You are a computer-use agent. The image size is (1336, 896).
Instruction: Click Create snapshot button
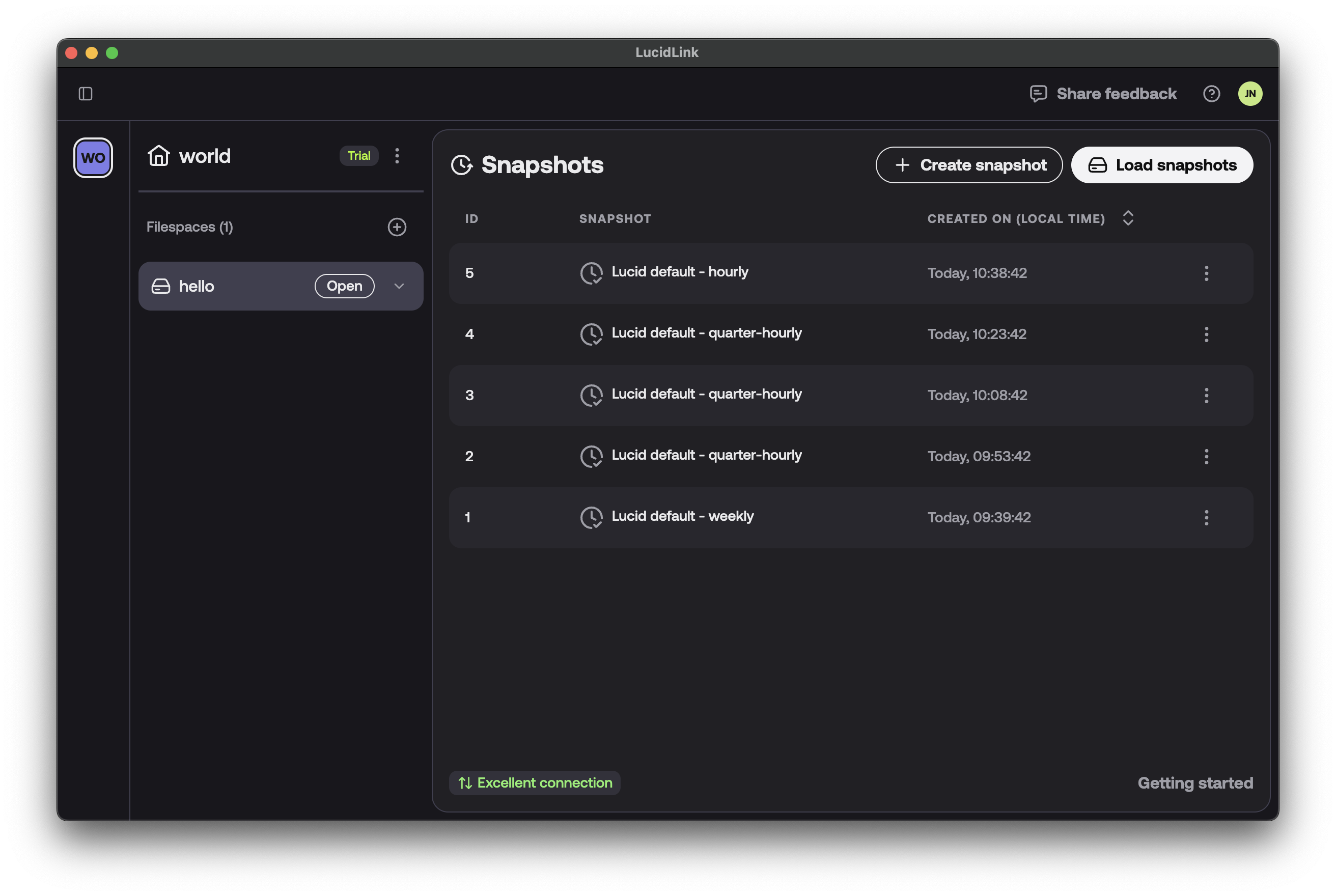(x=968, y=165)
